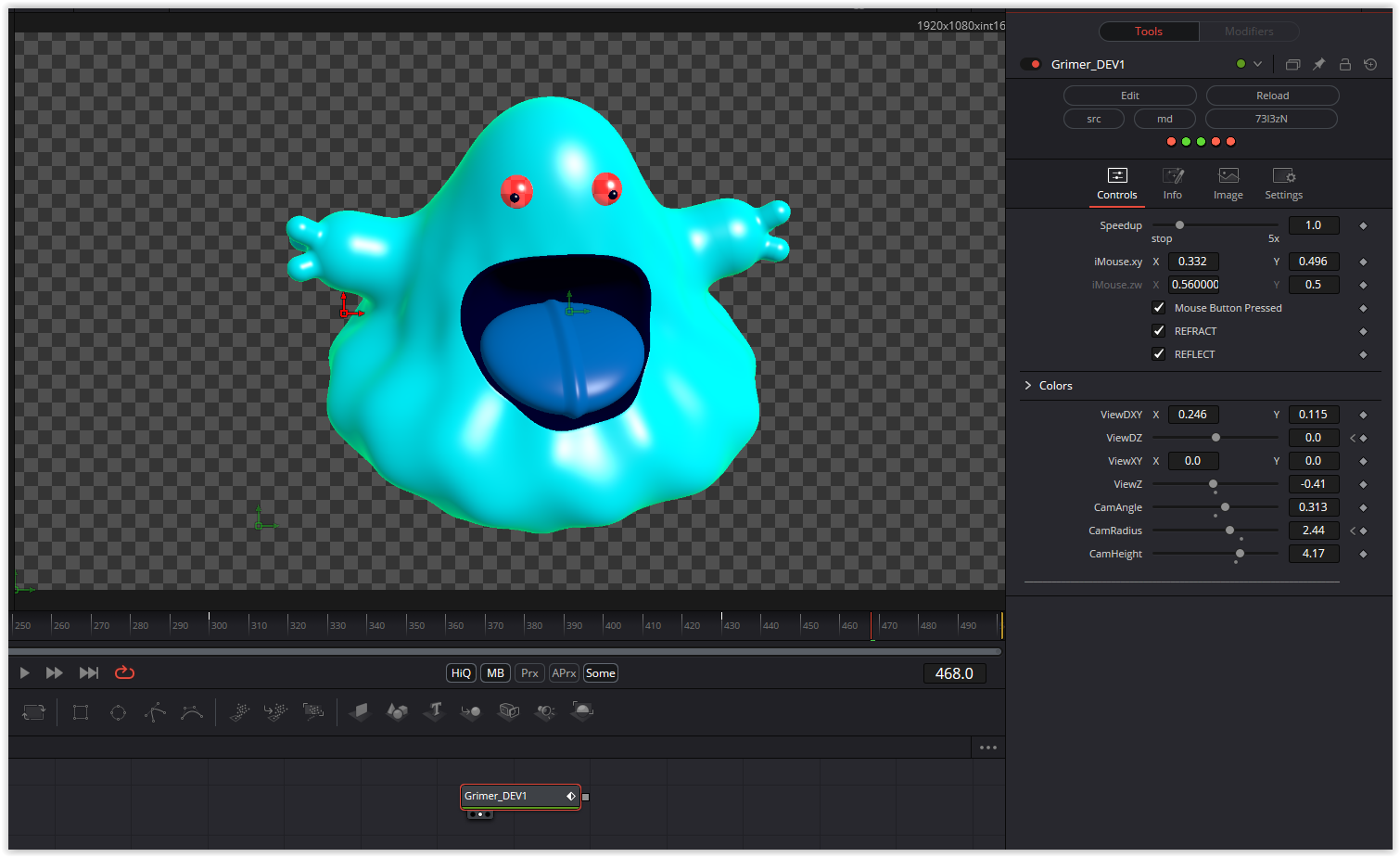Viewport: 1400px width, 857px height.
Task: Click the CamAngle slider handle
Action: tap(1225, 507)
